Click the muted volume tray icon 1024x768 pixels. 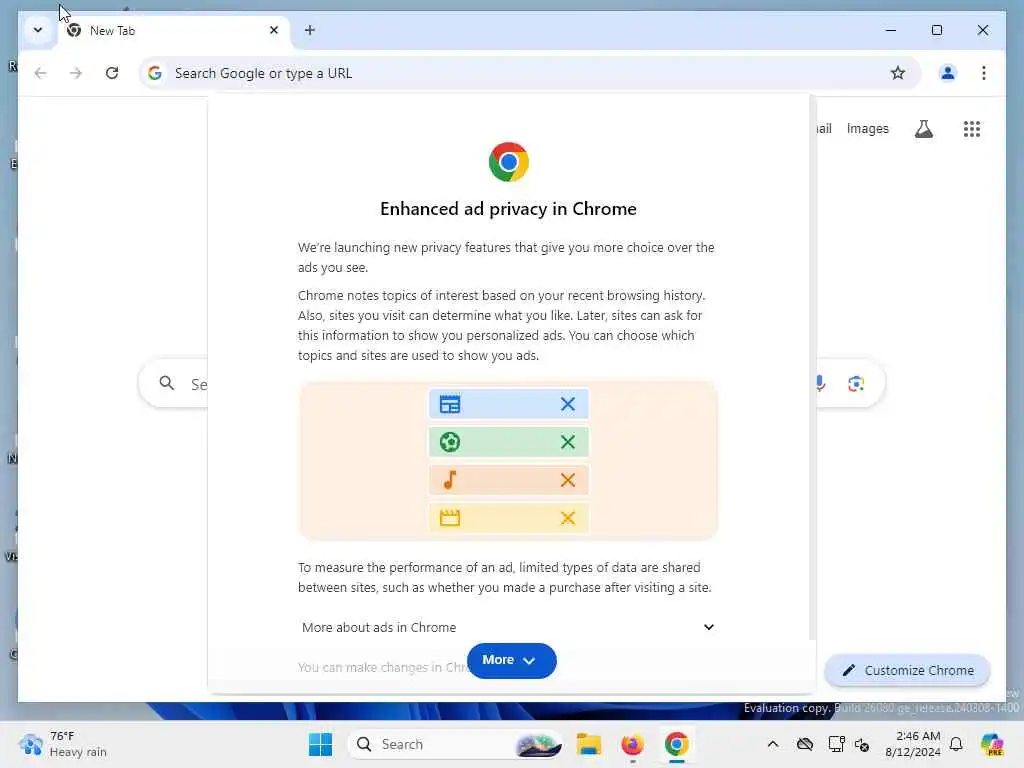tap(862, 744)
